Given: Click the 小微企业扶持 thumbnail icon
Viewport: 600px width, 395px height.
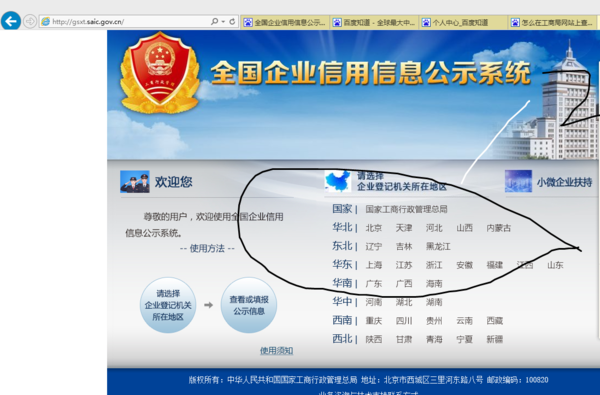Looking at the screenshot, I should pos(518,181).
